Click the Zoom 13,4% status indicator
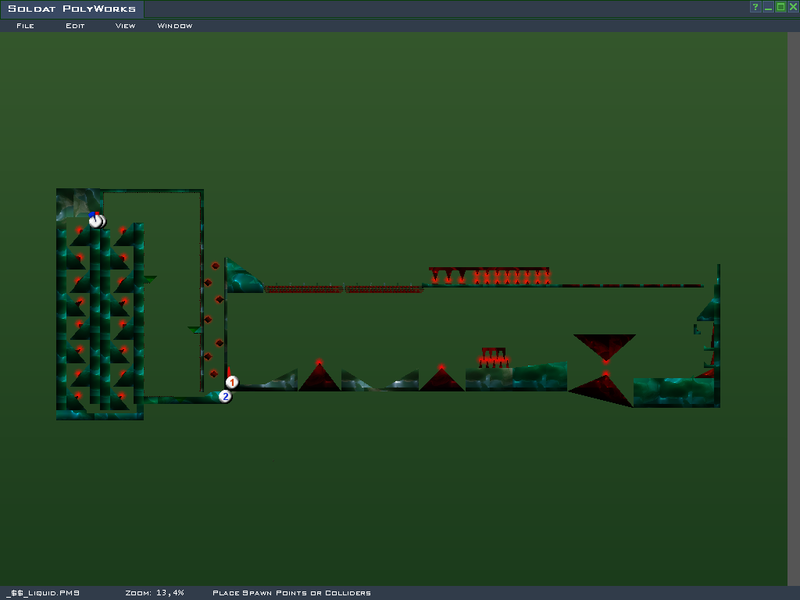This screenshot has height=600, width=800. 155,593
